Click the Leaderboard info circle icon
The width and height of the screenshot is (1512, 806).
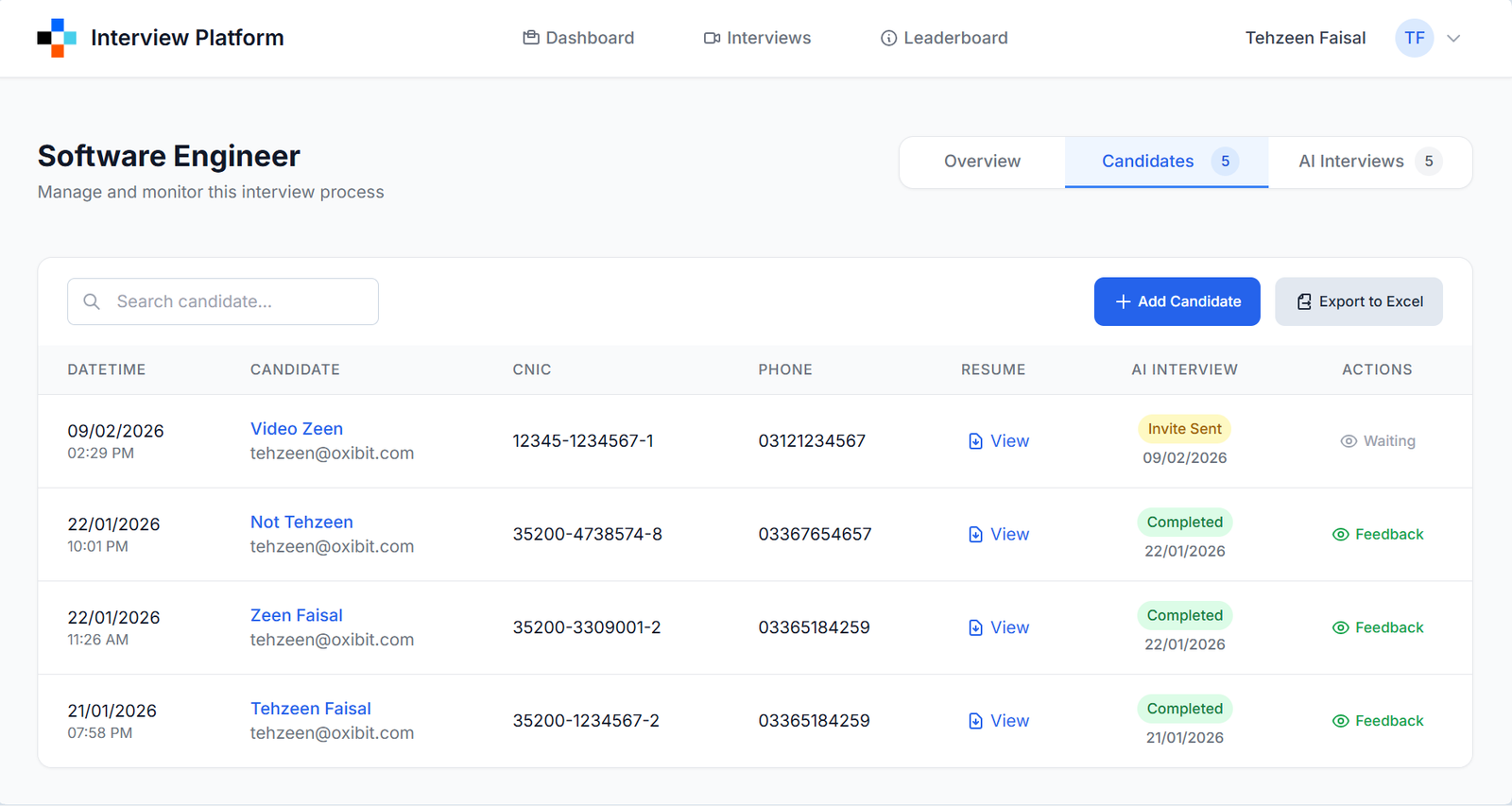tap(888, 38)
